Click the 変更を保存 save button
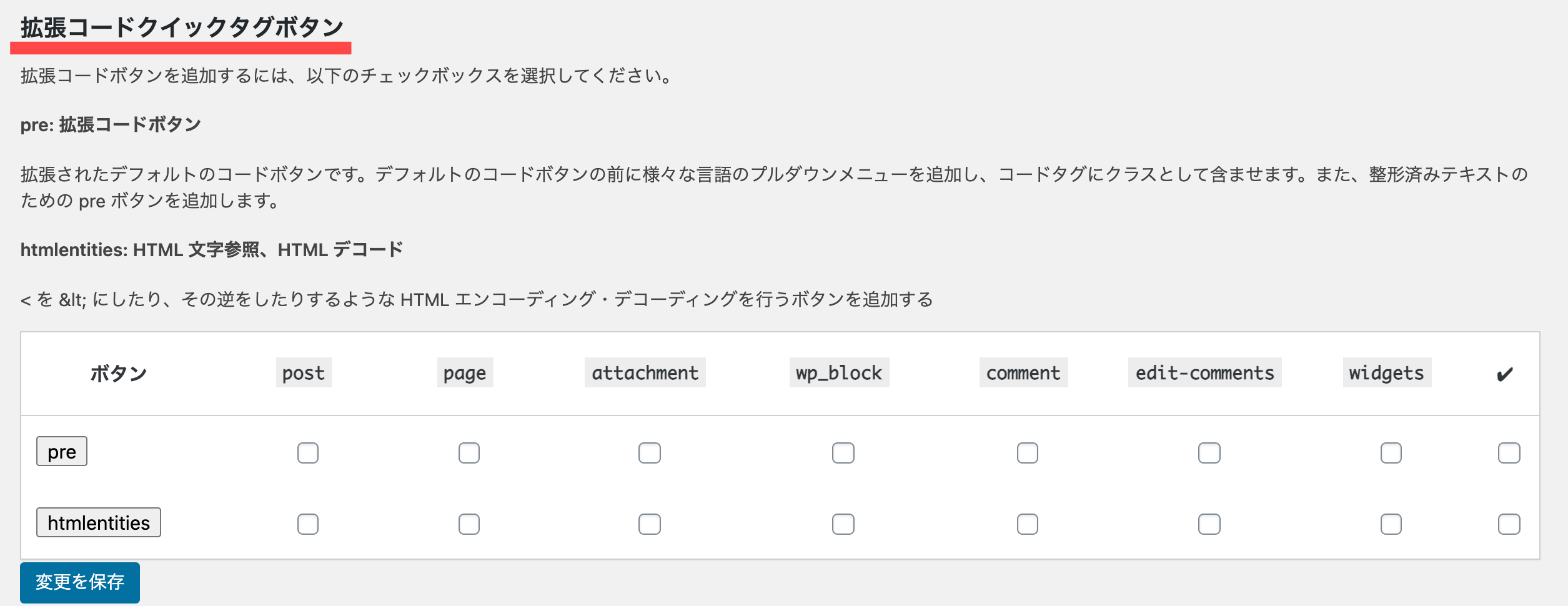This screenshot has width=1568, height=606. tap(79, 582)
